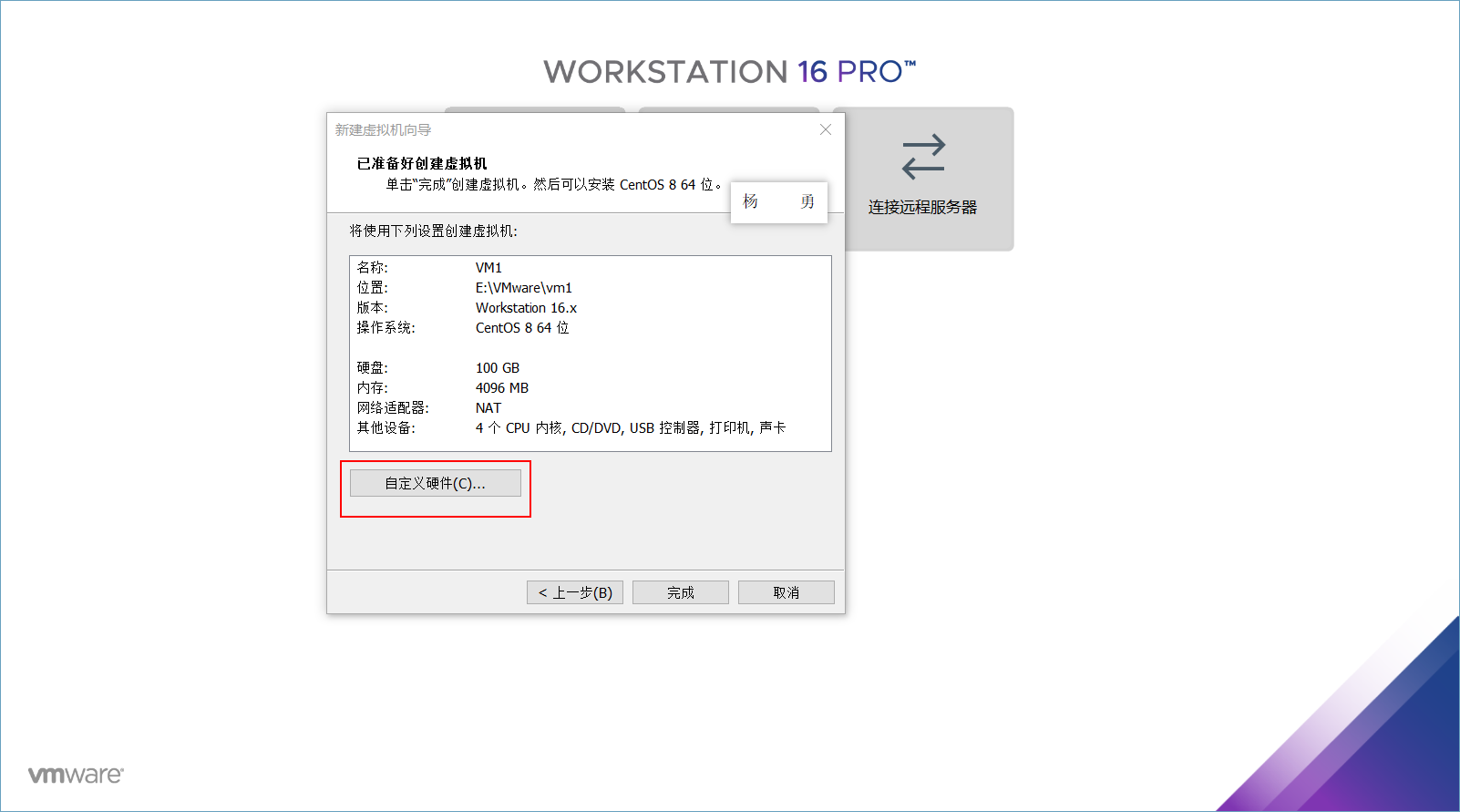This screenshot has height=812, width=1460.
Task: Click the 网络适配器: label
Action: [393, 407]
